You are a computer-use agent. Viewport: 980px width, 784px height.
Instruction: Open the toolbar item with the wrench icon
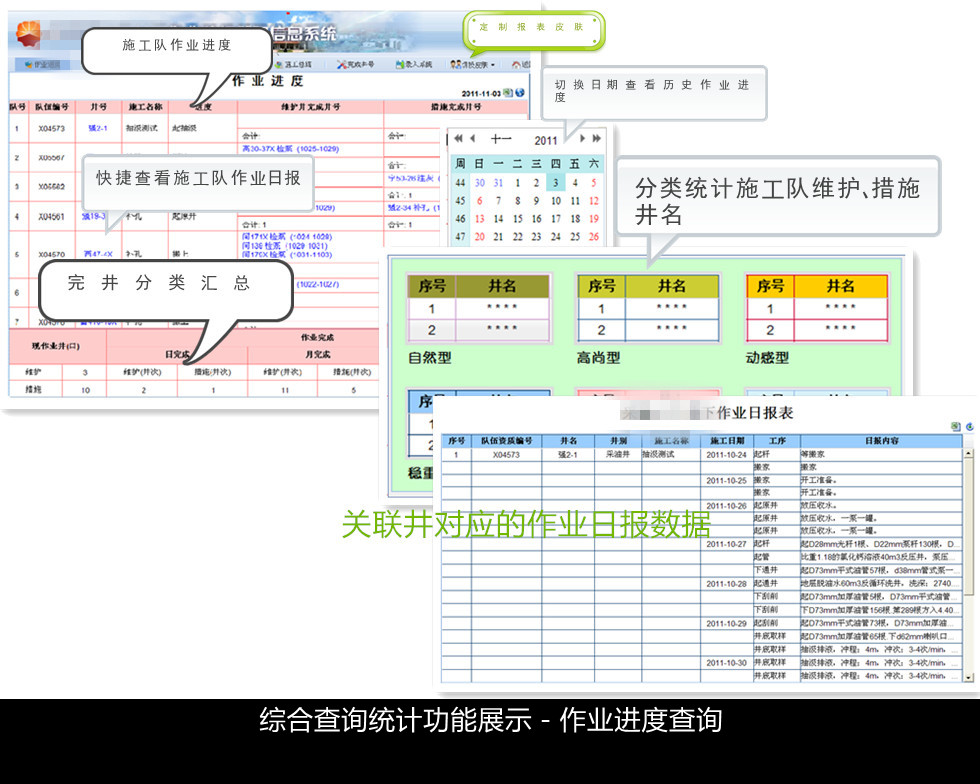(x=356, y=64)
